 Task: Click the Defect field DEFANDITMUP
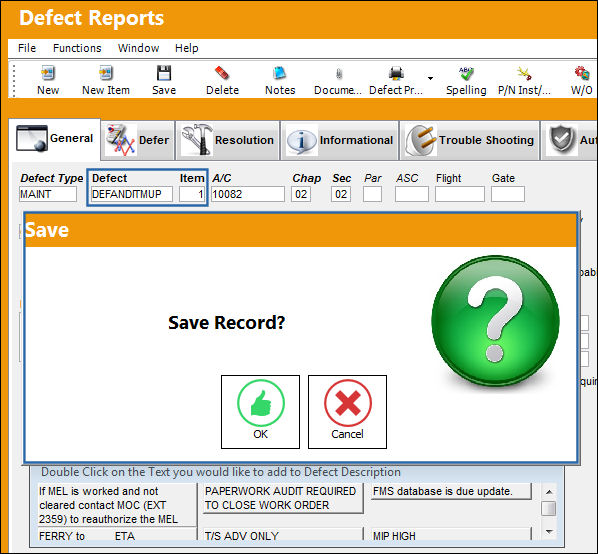tap(132, 194)
